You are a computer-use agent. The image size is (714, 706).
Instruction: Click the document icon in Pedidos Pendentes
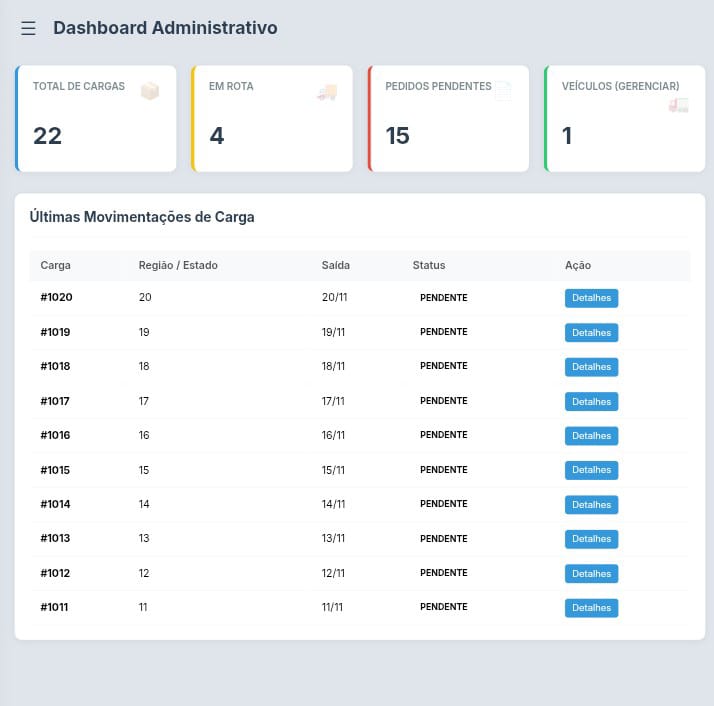click(x=503, y=92)
